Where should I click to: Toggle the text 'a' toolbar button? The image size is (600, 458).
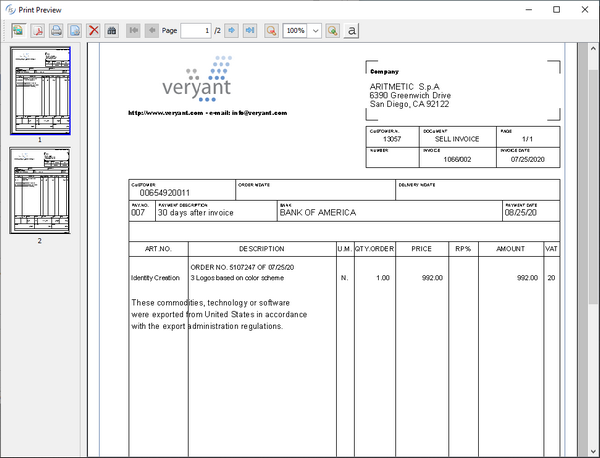pyautogui.click(x=351, y=31)
